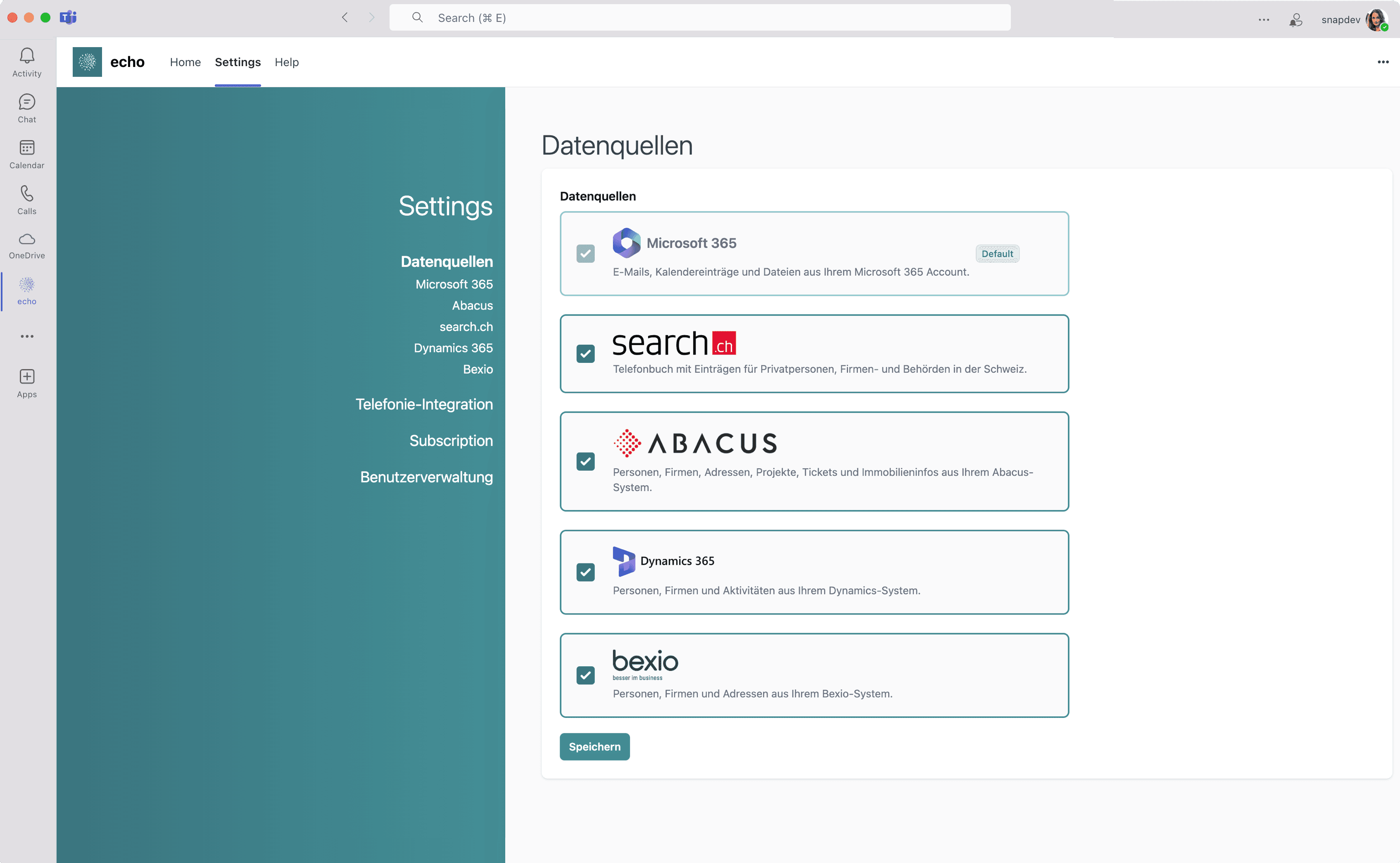
Task: Focus the Search (⌘ E) field
Action: point(700,18)
